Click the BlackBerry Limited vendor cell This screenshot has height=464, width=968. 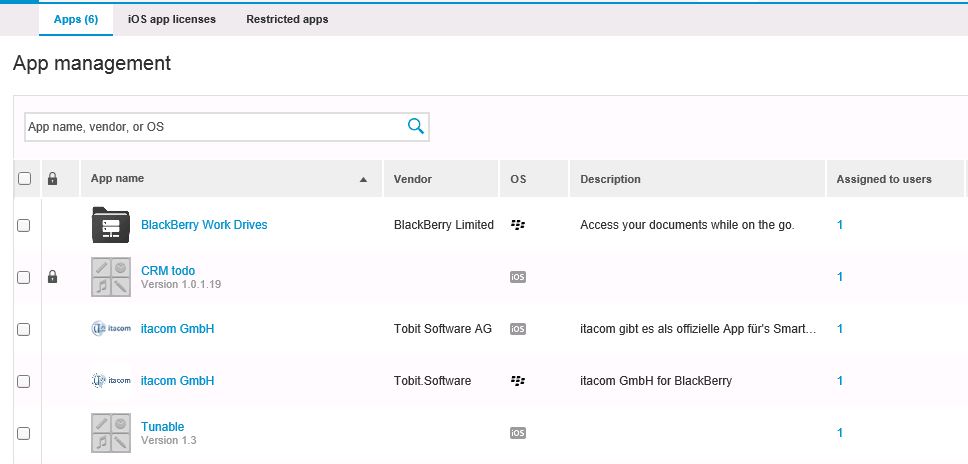(x=444, y=225)
